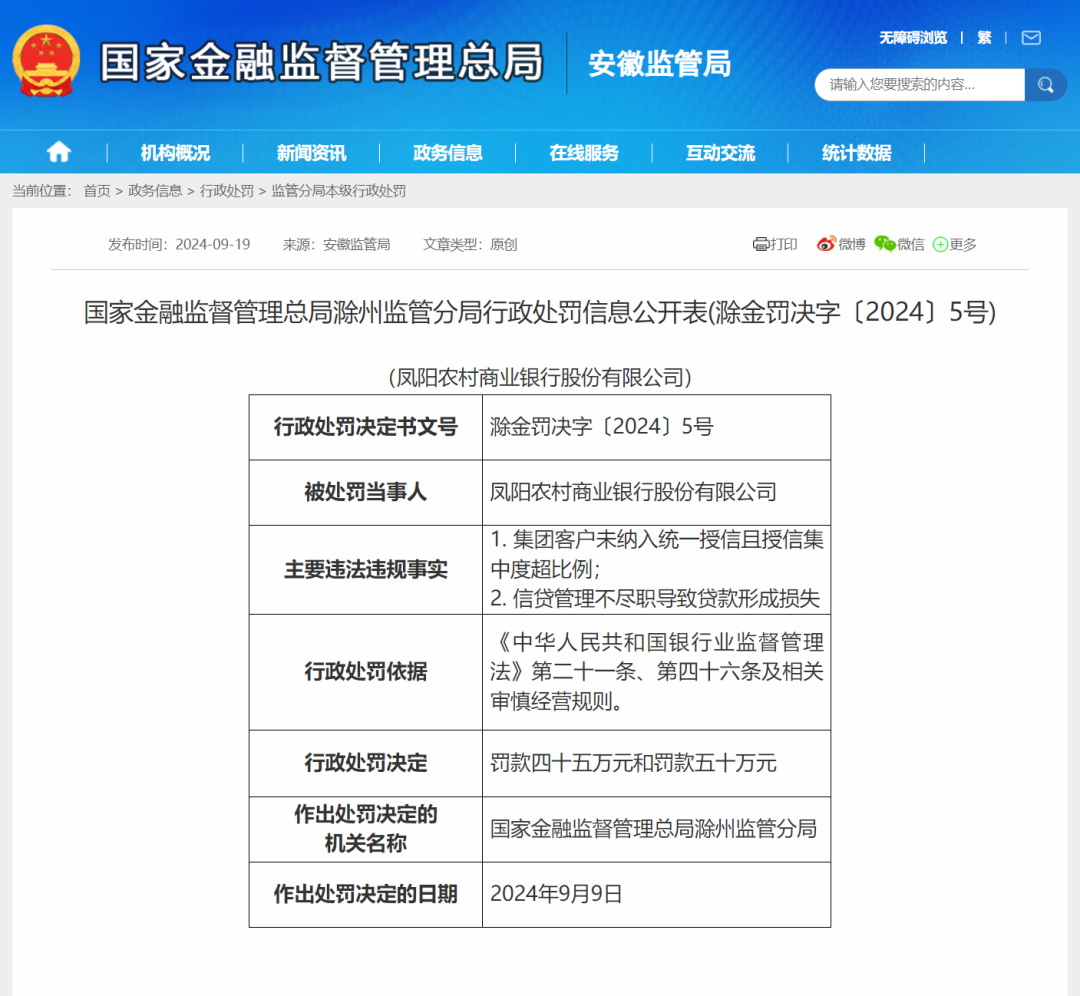Click the search magnifier button

tap(1046, 85)
